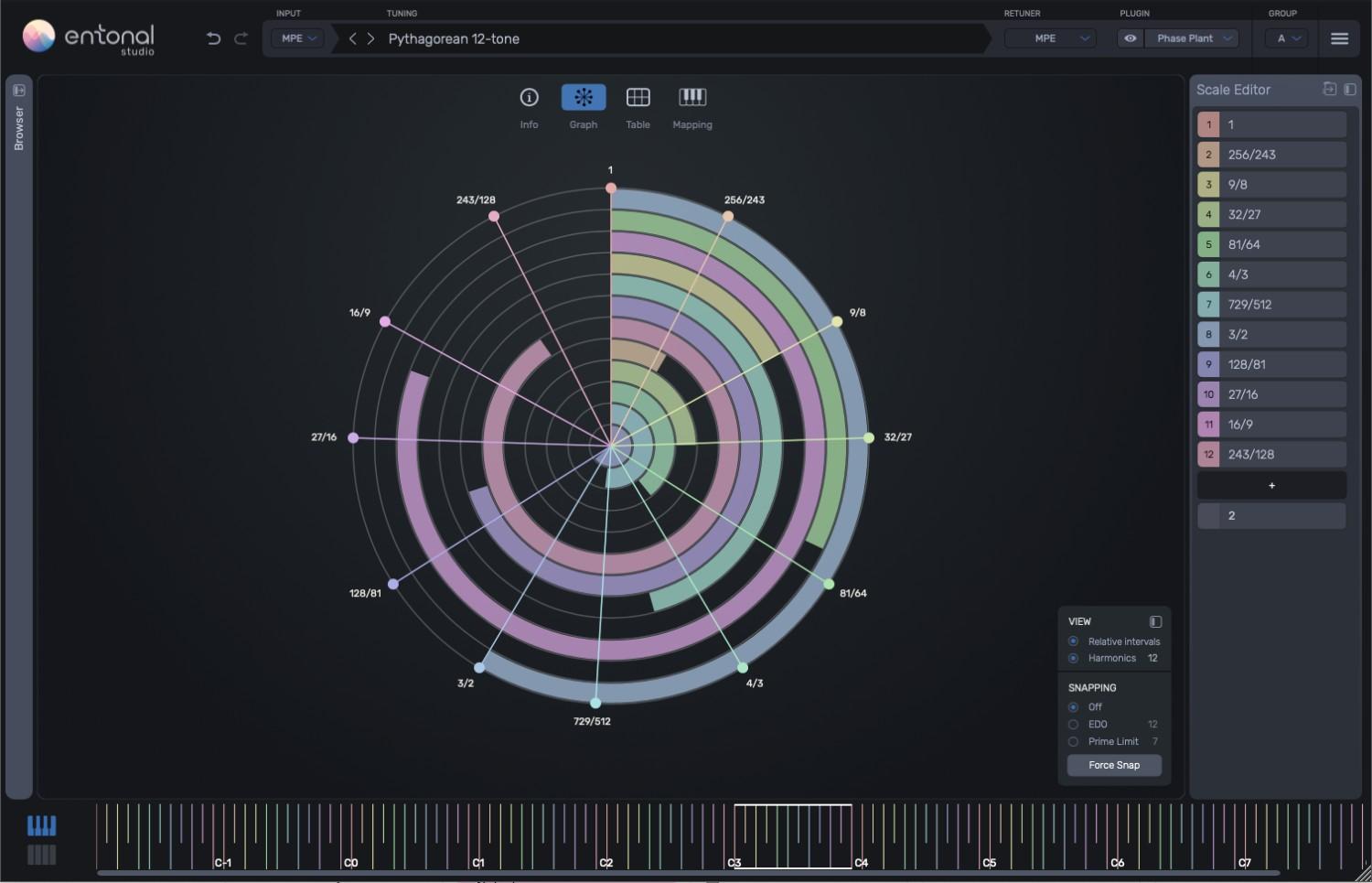Image resolution: width=1372 pixels, height=883 pixels.
Task: Enable EDO snapping radio button
Action: (1073, 725)
